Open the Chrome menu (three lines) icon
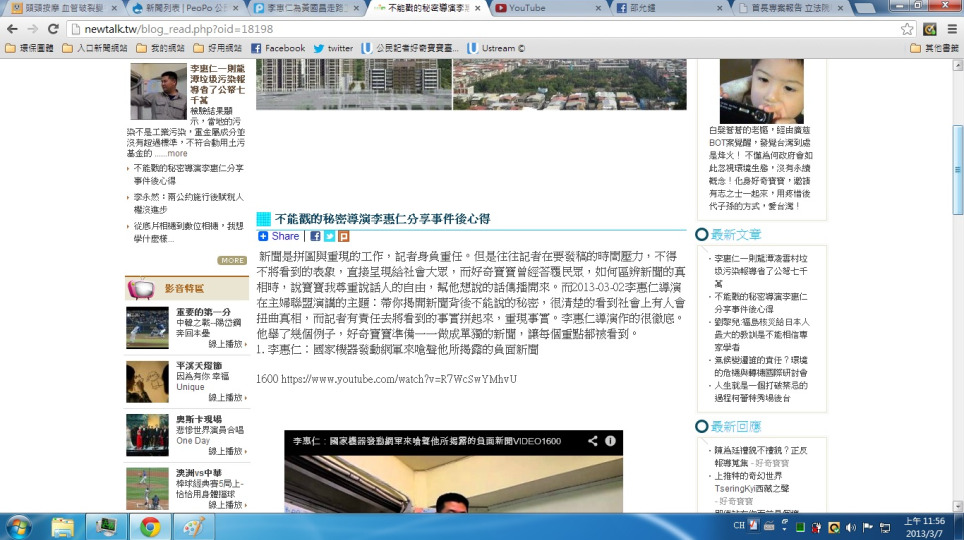This screenshot has width=964, height=540. pyautogui.click(x=952, y=29)
